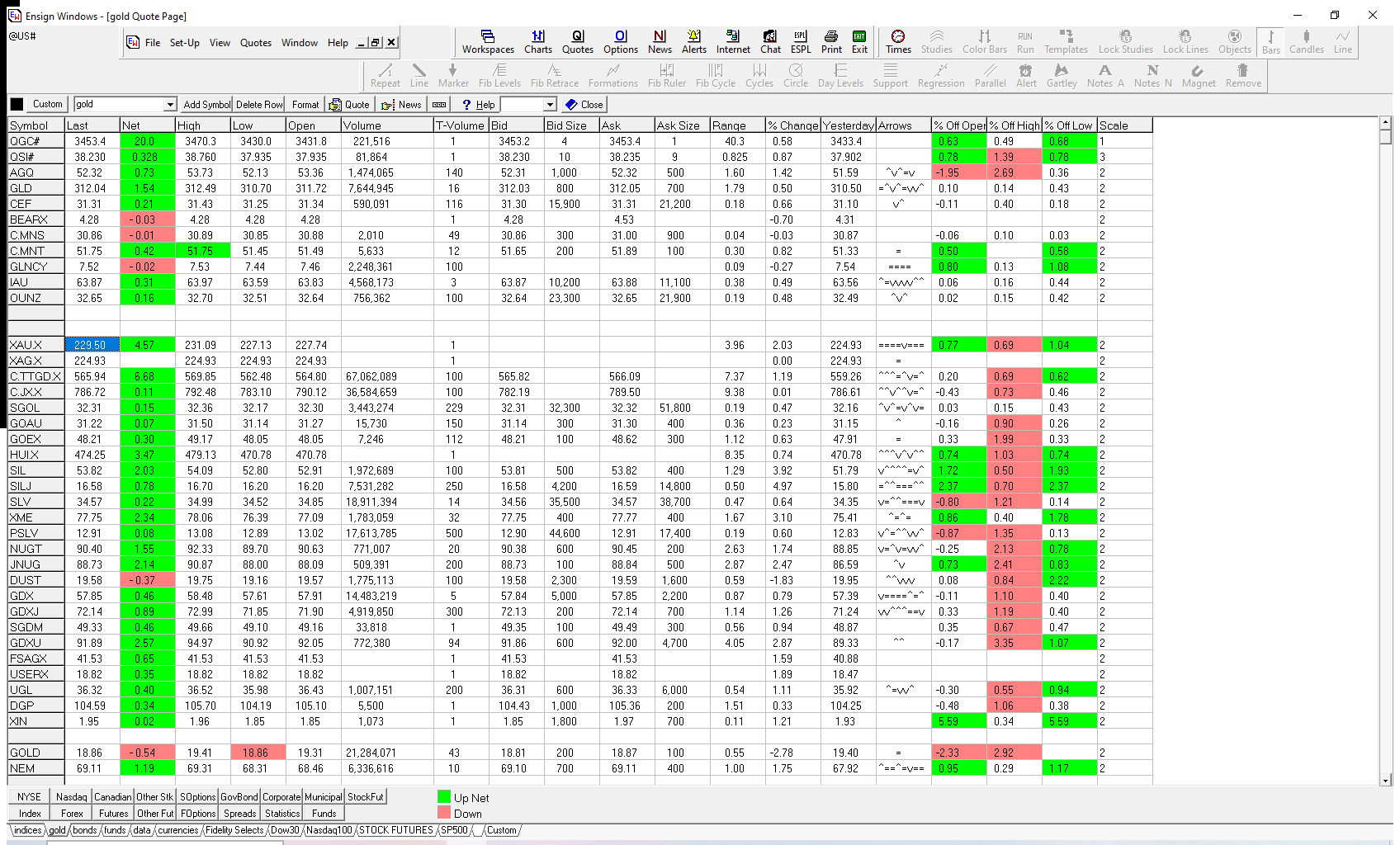
Task: Open the Internet icon
Action: (x=733, y=42)
